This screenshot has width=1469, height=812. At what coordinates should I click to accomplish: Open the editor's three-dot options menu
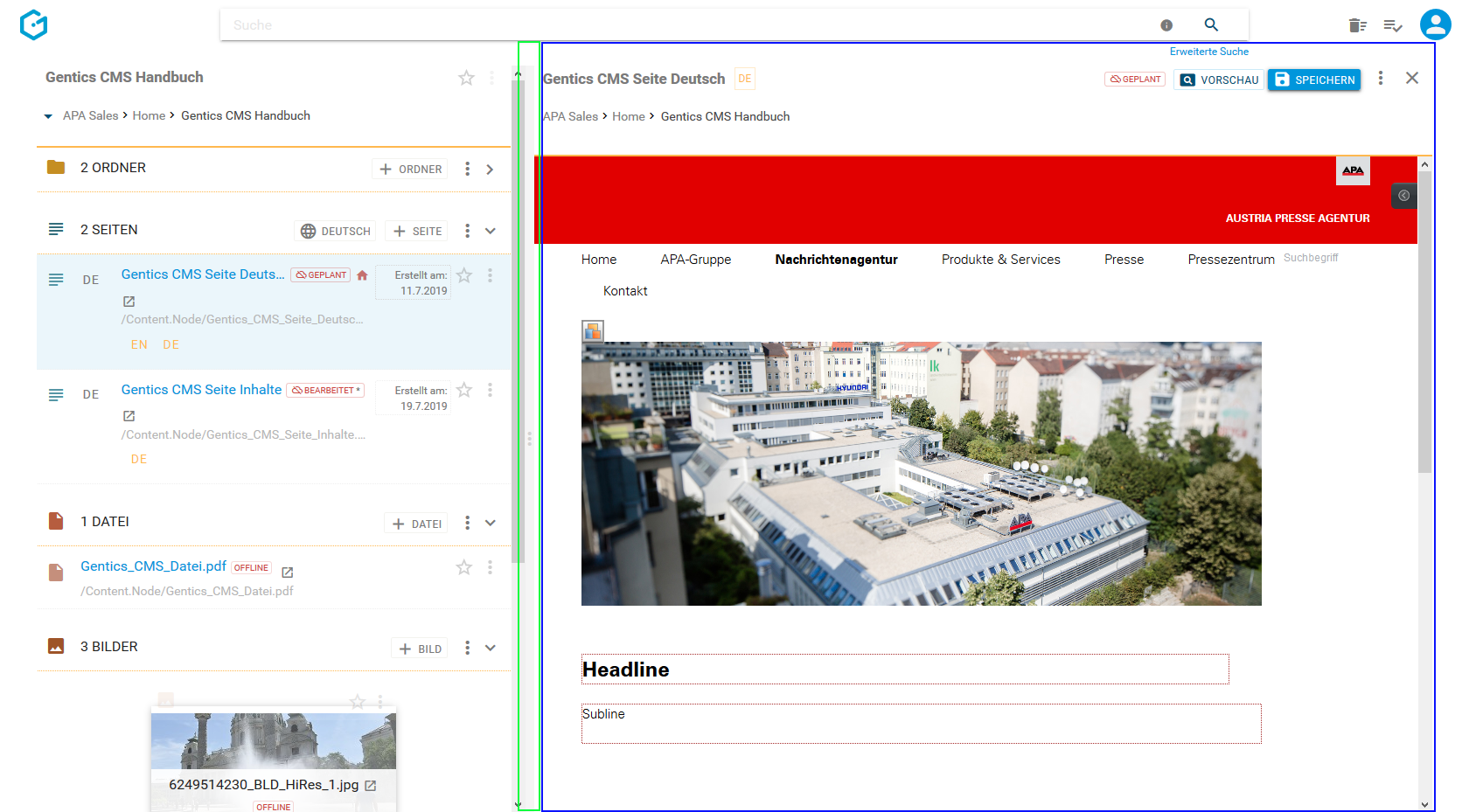[x=1381, y=78]
